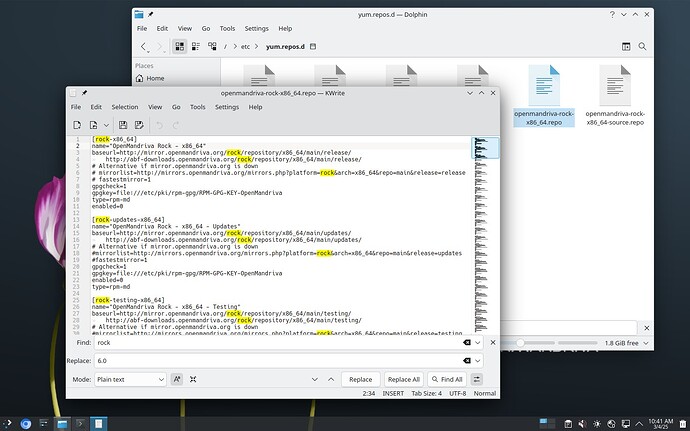Viewport: 690px width, 431px height.
Task: Click the etc breadcrumb in Dolphin
Action: [x=245, y=46]
